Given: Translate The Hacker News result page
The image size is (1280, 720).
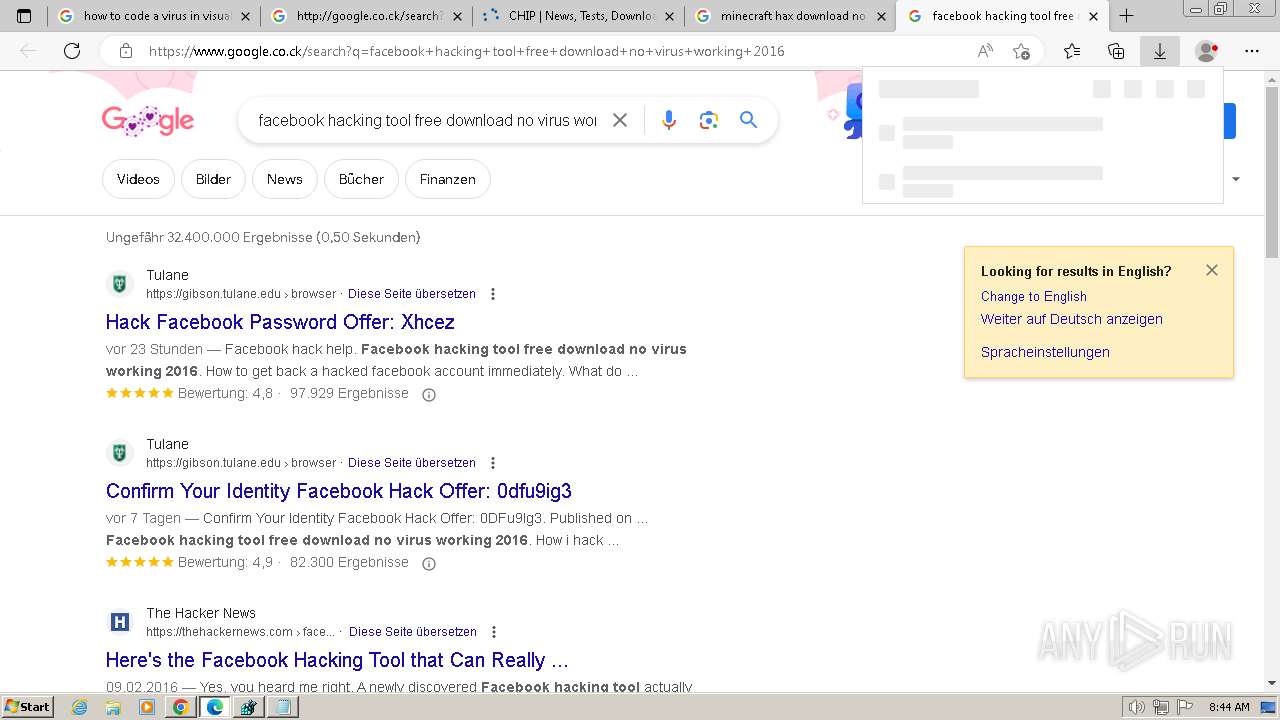Looking at the screenshot, I should tap(413, 632).
